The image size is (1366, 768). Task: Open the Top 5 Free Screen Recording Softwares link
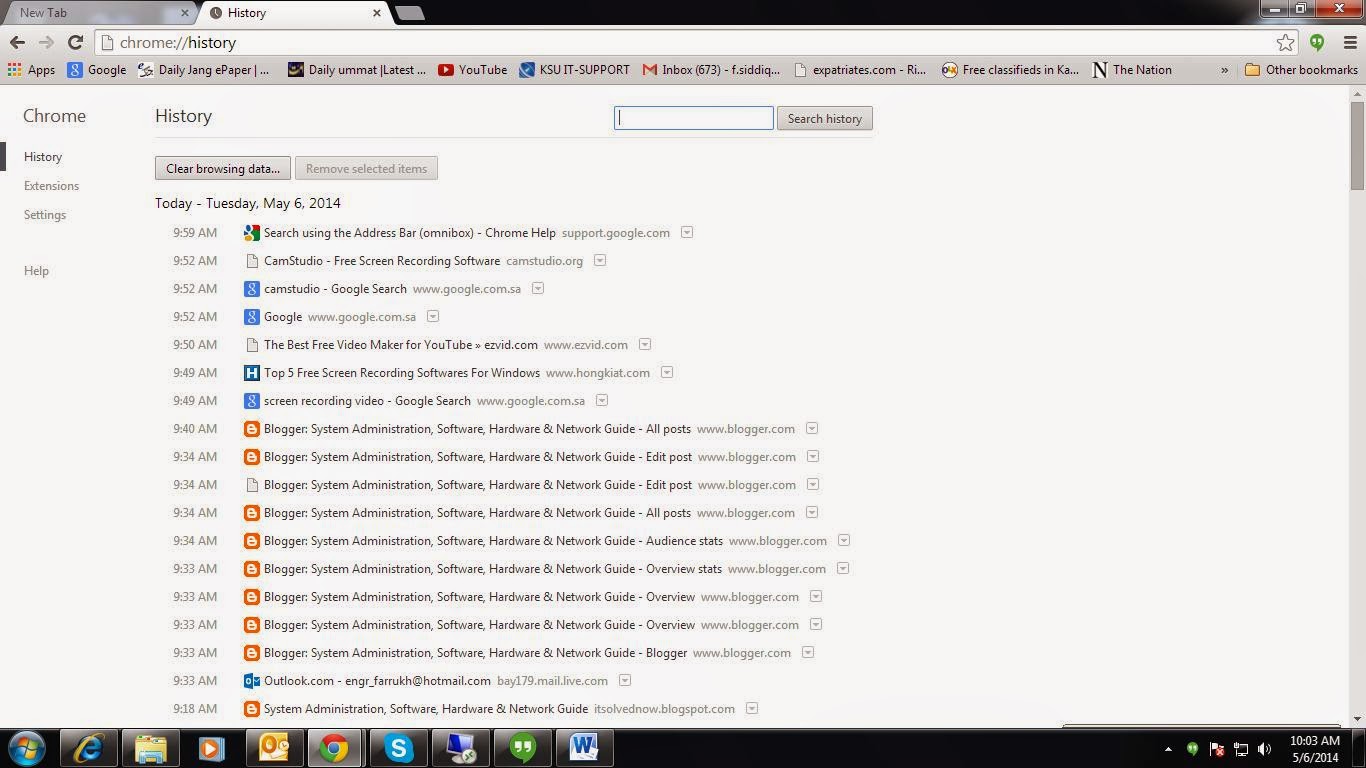click(401, 372)
